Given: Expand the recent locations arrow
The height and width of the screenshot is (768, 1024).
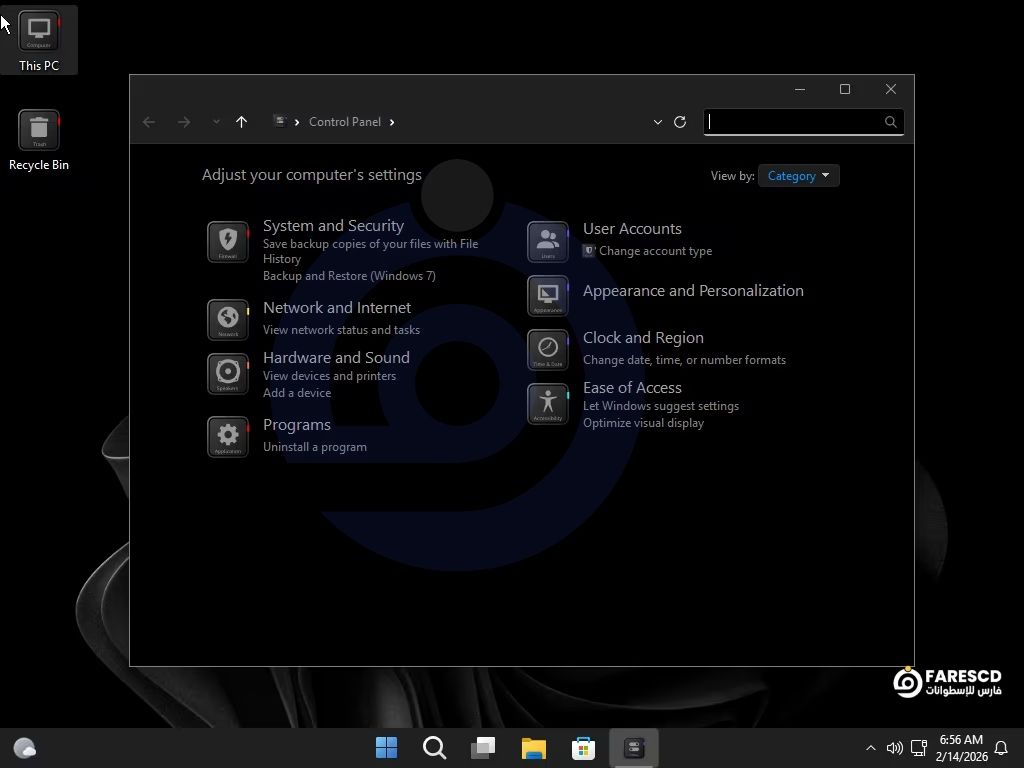Looking at the screenshot, I should click(x=216, y=122).
